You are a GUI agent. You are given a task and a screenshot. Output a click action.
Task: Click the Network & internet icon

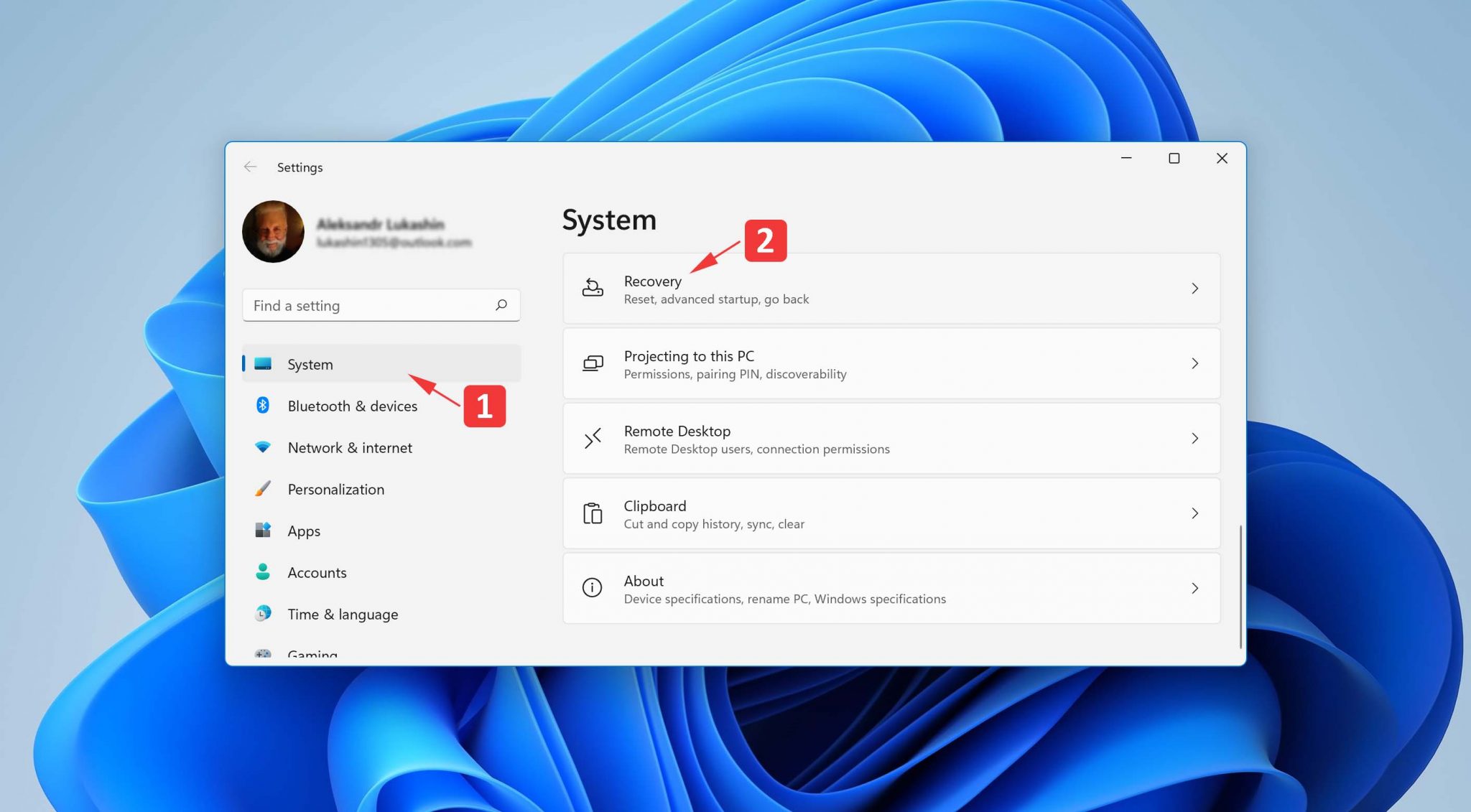point(264,447)
